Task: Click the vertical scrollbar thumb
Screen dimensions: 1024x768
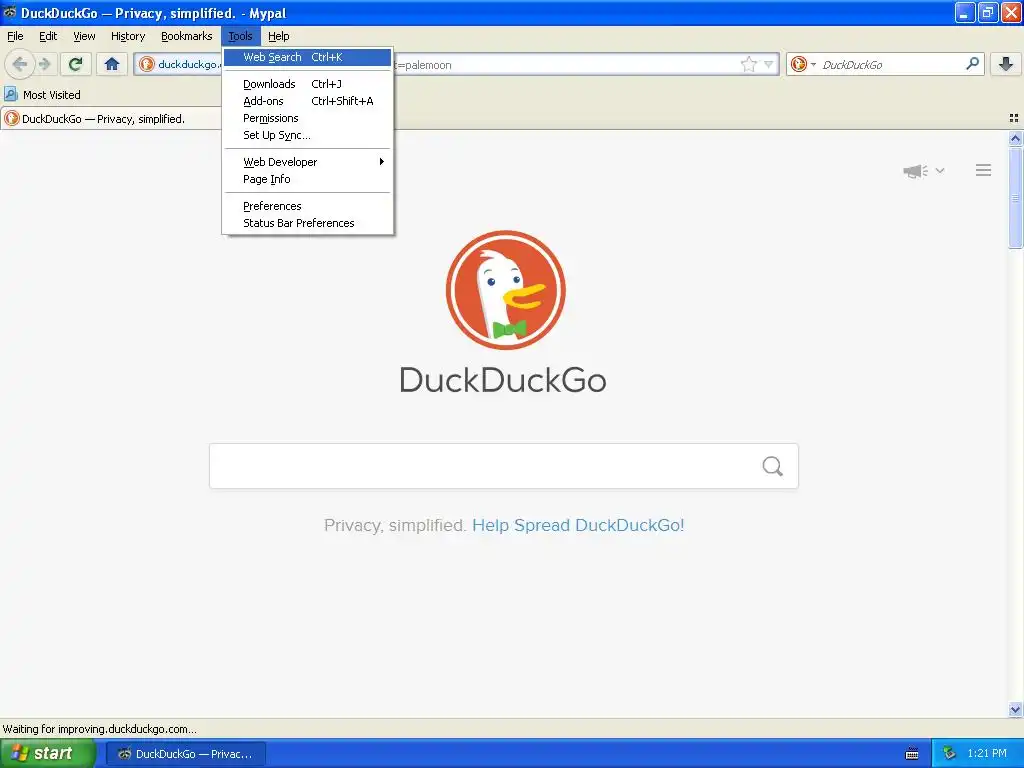Action: (1015, 197)
